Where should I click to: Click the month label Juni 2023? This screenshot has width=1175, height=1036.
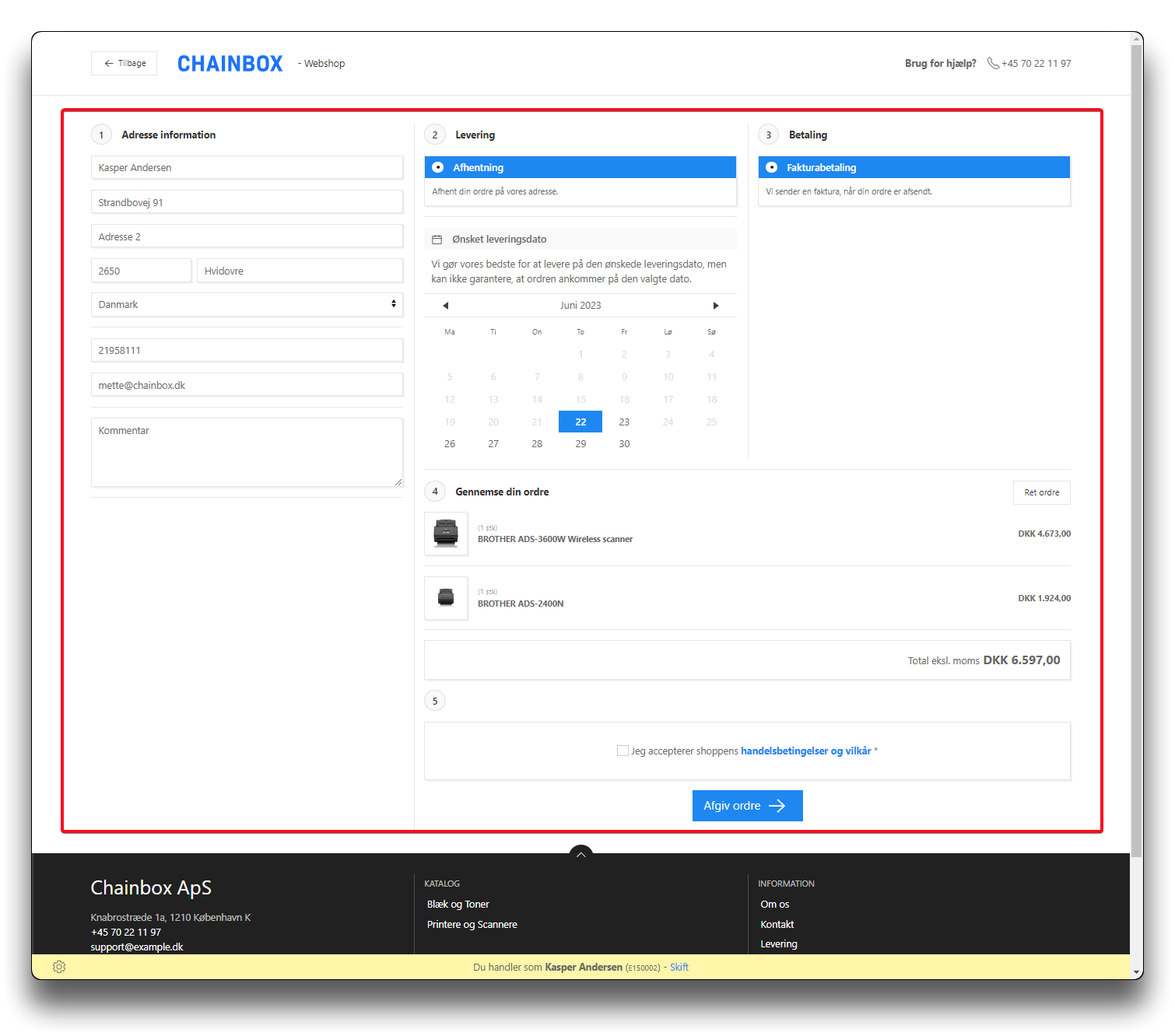[x=580, y=306]
